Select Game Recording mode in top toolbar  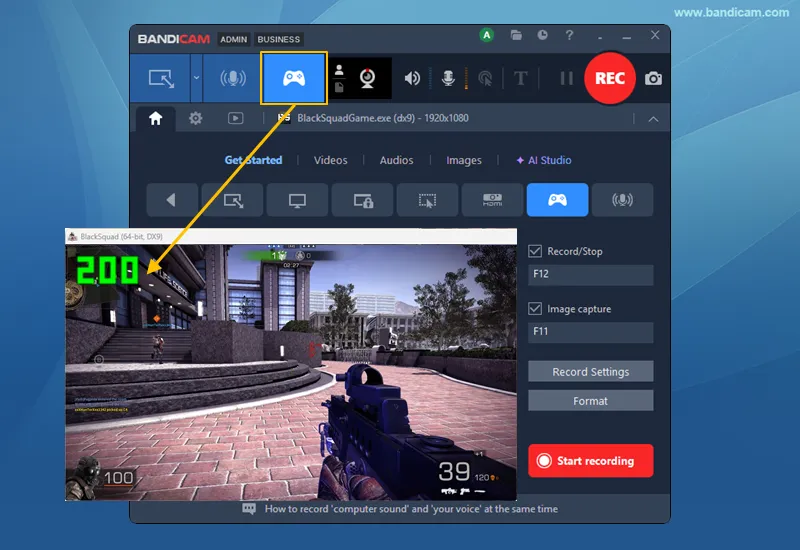tap(294, 78)
